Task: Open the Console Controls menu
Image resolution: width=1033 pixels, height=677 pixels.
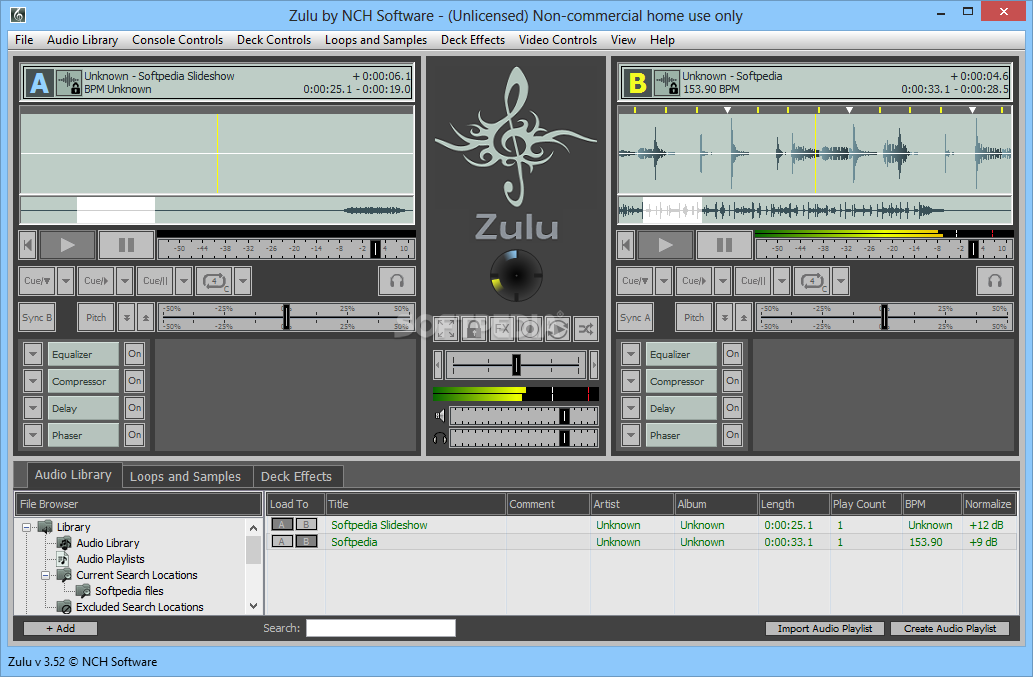Action: 177,40
